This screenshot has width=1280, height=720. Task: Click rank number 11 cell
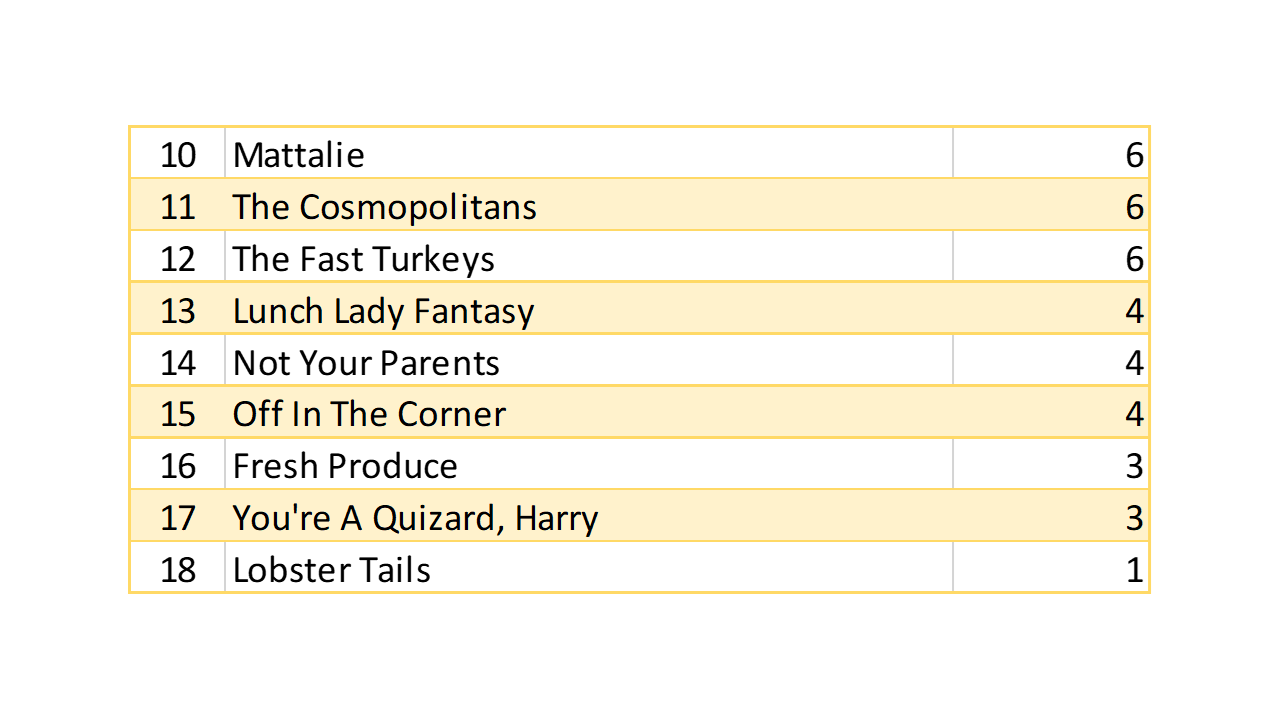[x=178, y=207]
